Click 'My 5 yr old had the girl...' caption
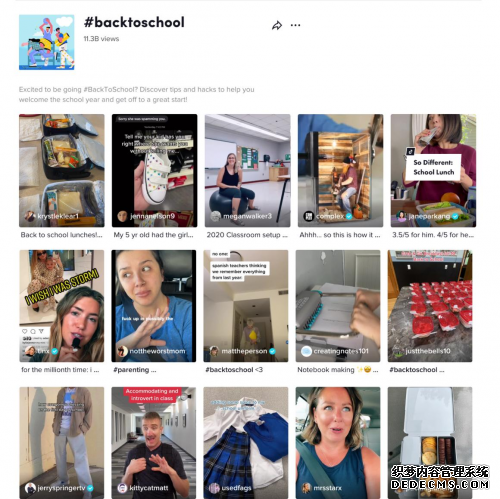This screenshot has width=500, height=499. 153,235
